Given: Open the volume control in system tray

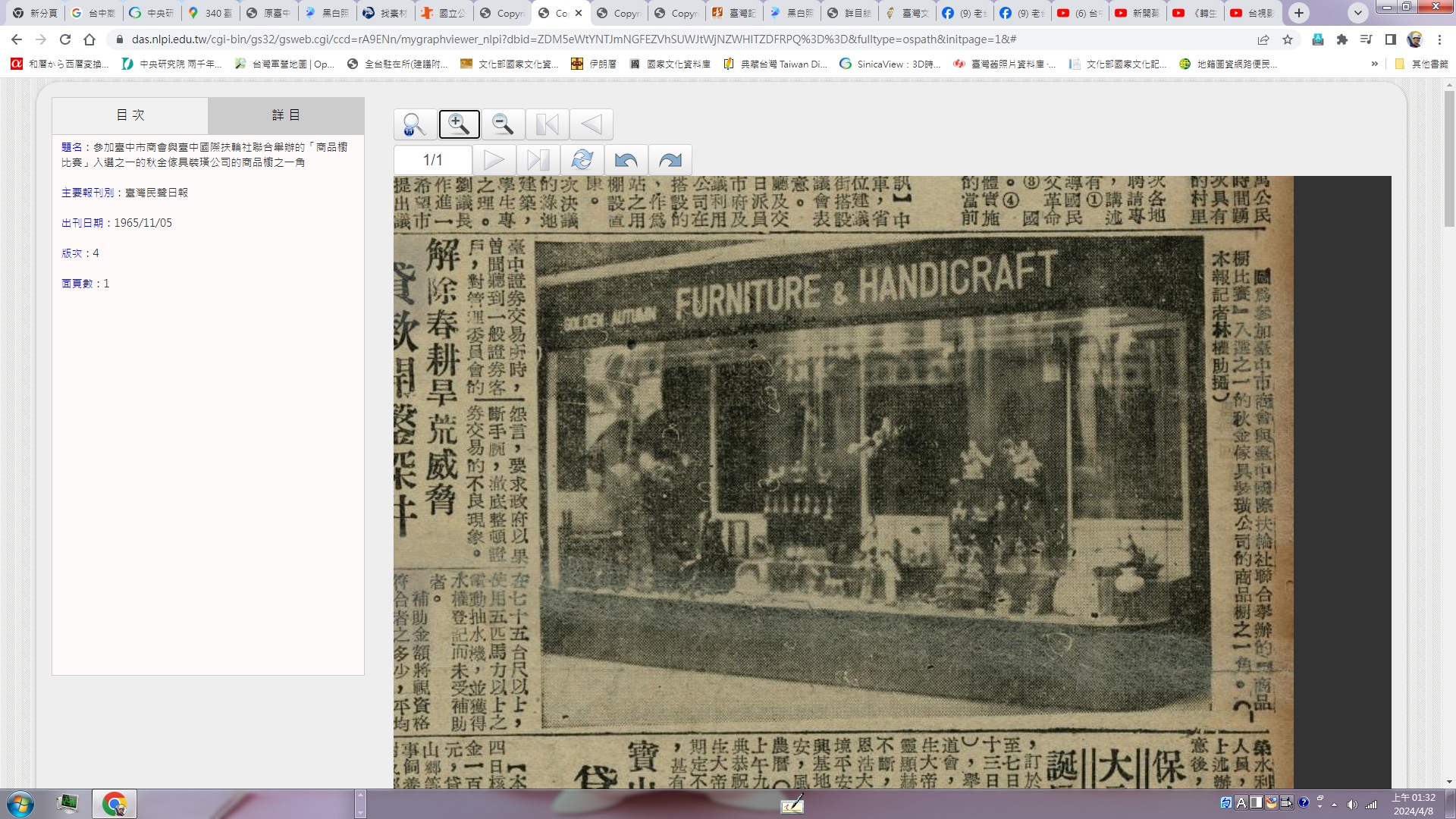Looking at the screenshot, I should [x=1352, y=805].
